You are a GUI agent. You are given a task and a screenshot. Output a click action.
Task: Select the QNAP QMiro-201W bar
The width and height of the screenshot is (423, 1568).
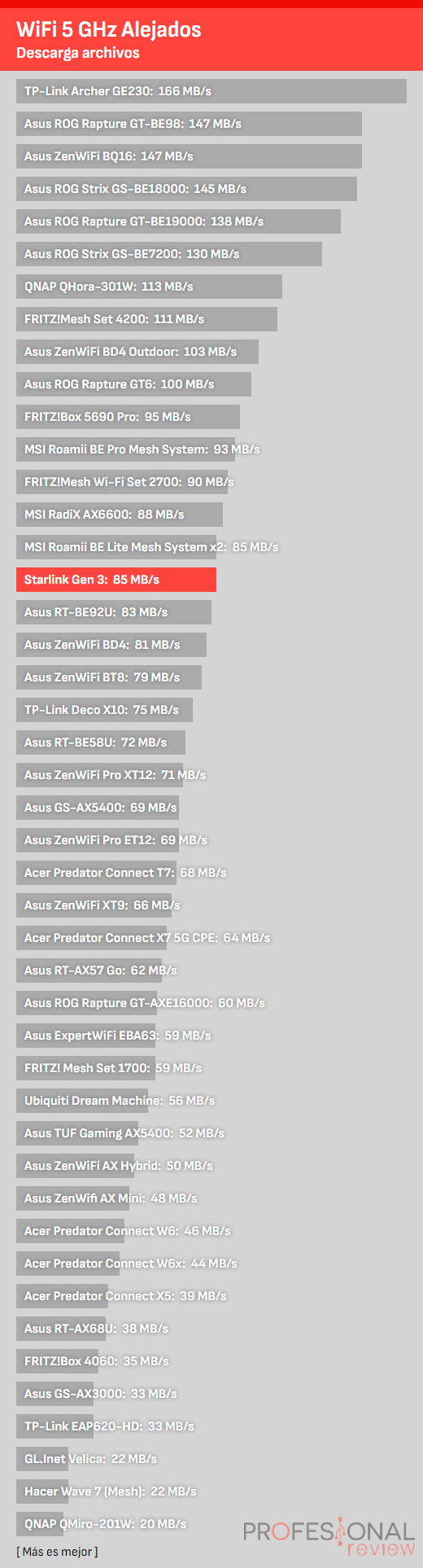[40, 1524]
